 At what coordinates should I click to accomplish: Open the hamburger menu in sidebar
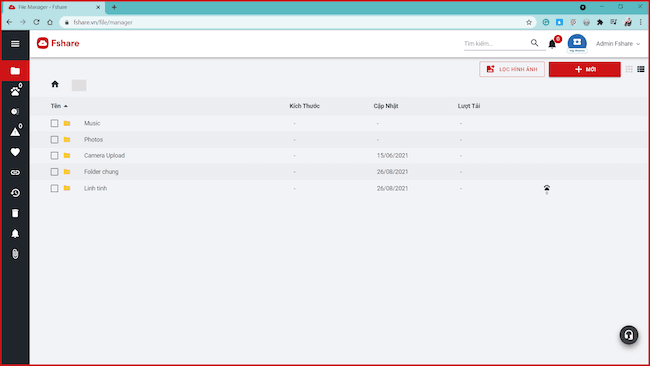(15, 44)
